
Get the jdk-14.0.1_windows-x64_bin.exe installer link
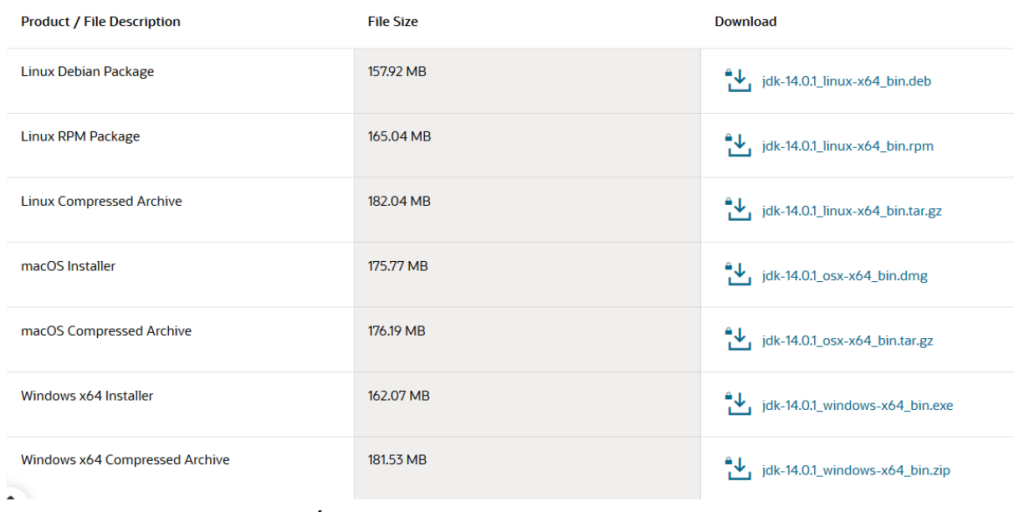click(857, 406)
